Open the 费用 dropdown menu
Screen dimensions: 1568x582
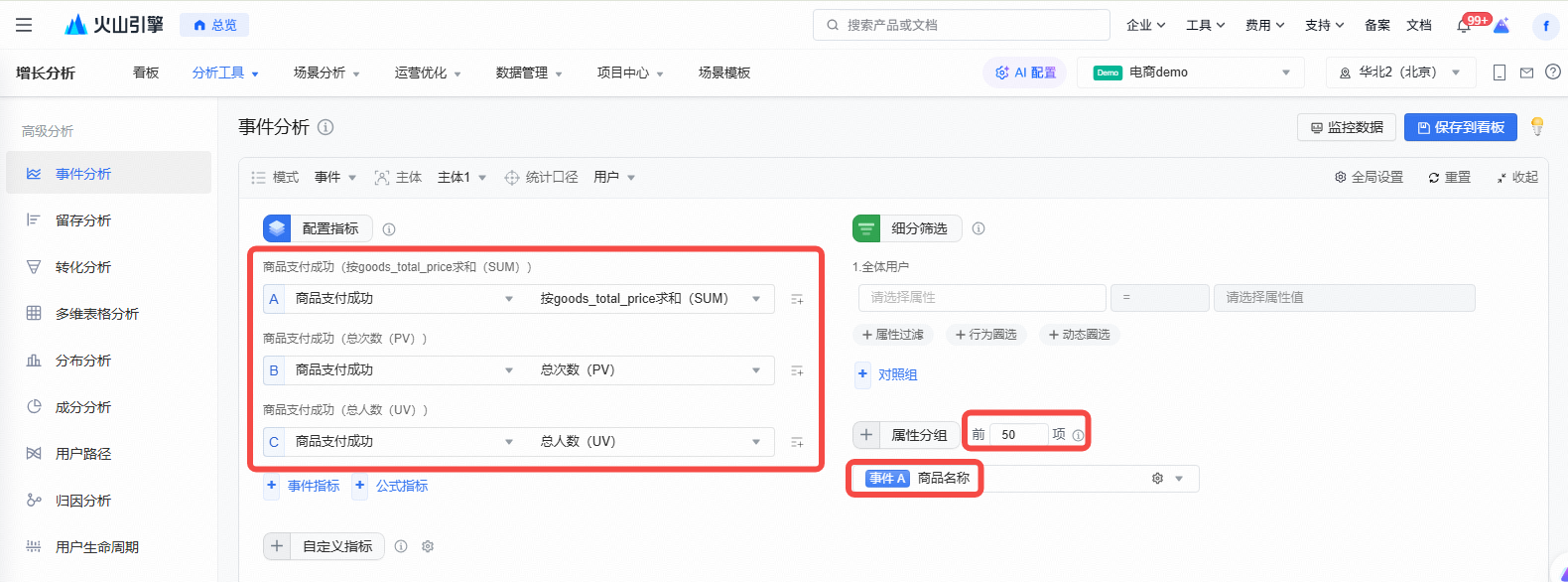(x=1264, y=25)
